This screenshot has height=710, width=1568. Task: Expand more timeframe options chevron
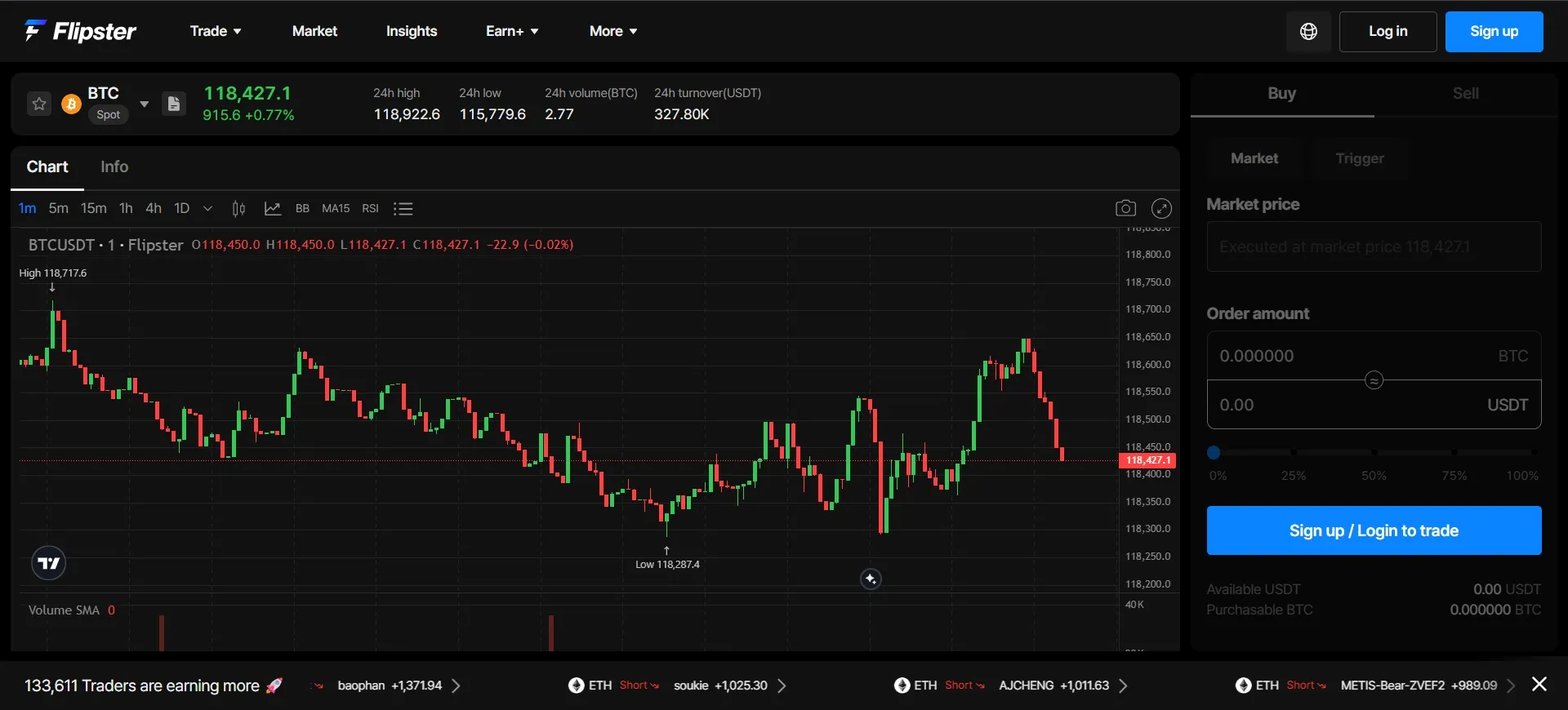pyautogui.click(x=207, y=209)
